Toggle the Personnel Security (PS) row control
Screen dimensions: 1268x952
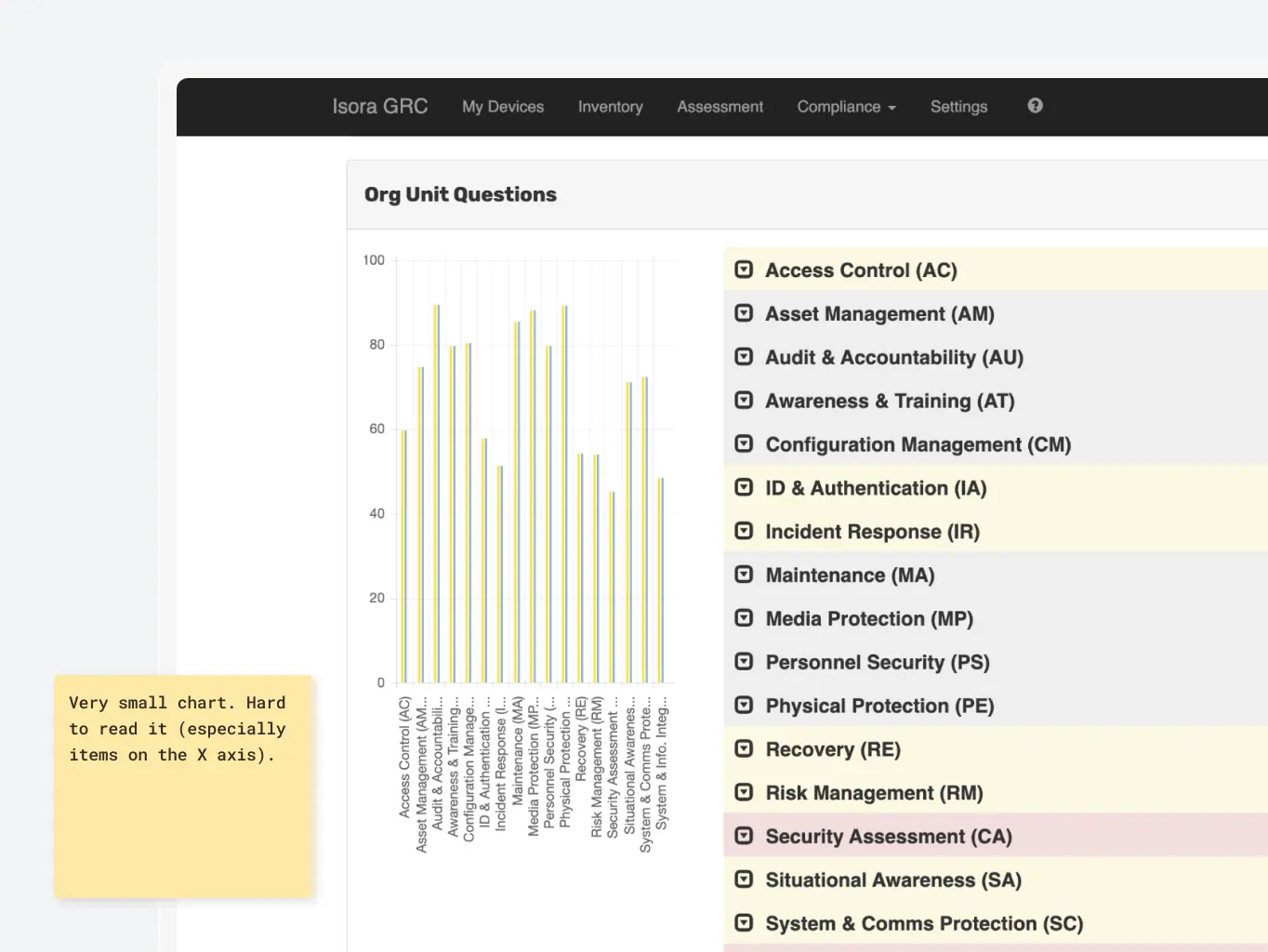744,662
